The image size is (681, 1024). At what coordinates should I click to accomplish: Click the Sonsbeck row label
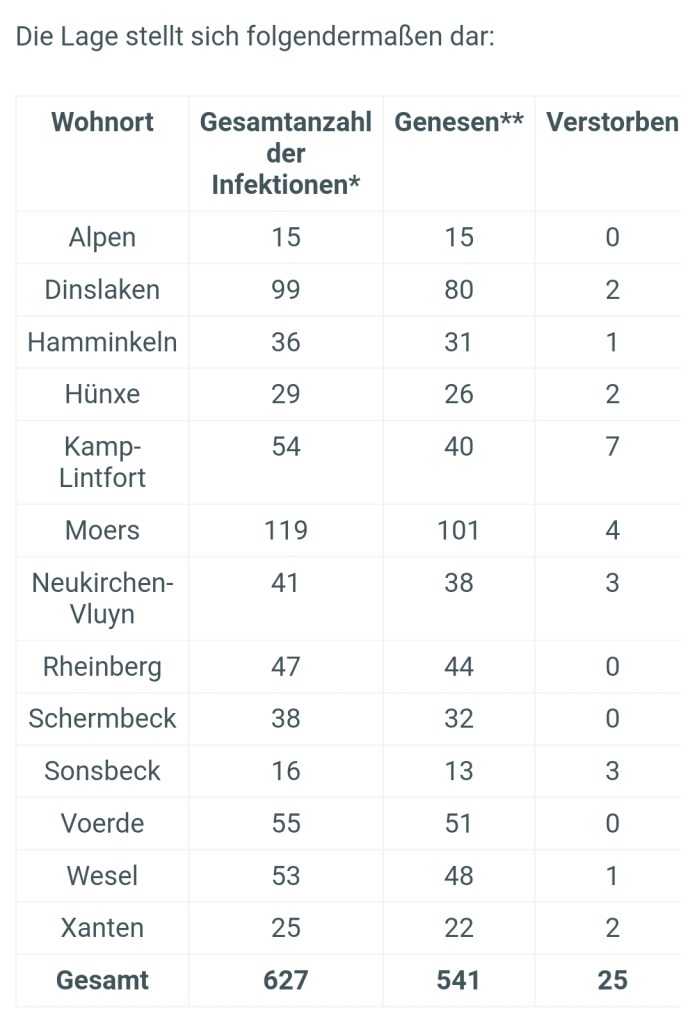click(x=102, y=771)
